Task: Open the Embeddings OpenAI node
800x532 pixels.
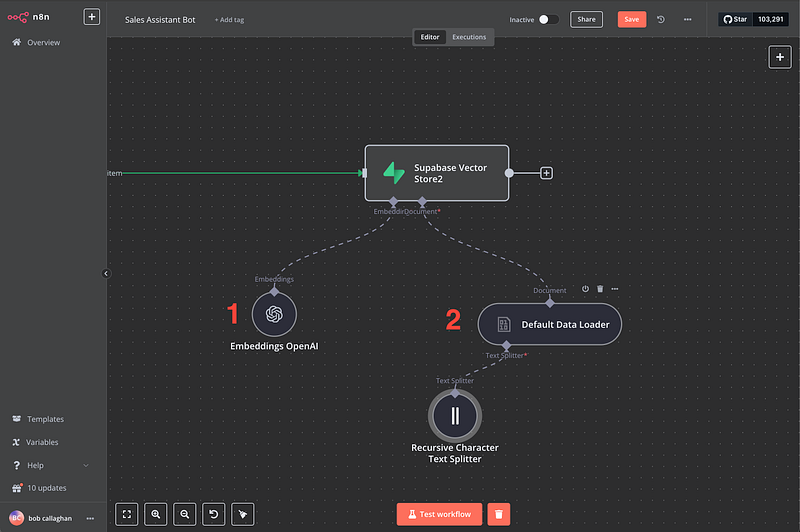Action: click(274, 315)
